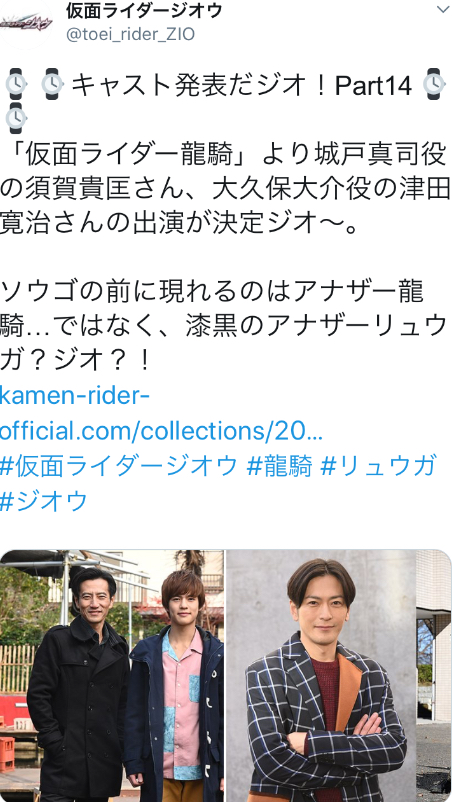
Task: Open the 仮面ライダージオウ account name
Action: pos(144,10)
